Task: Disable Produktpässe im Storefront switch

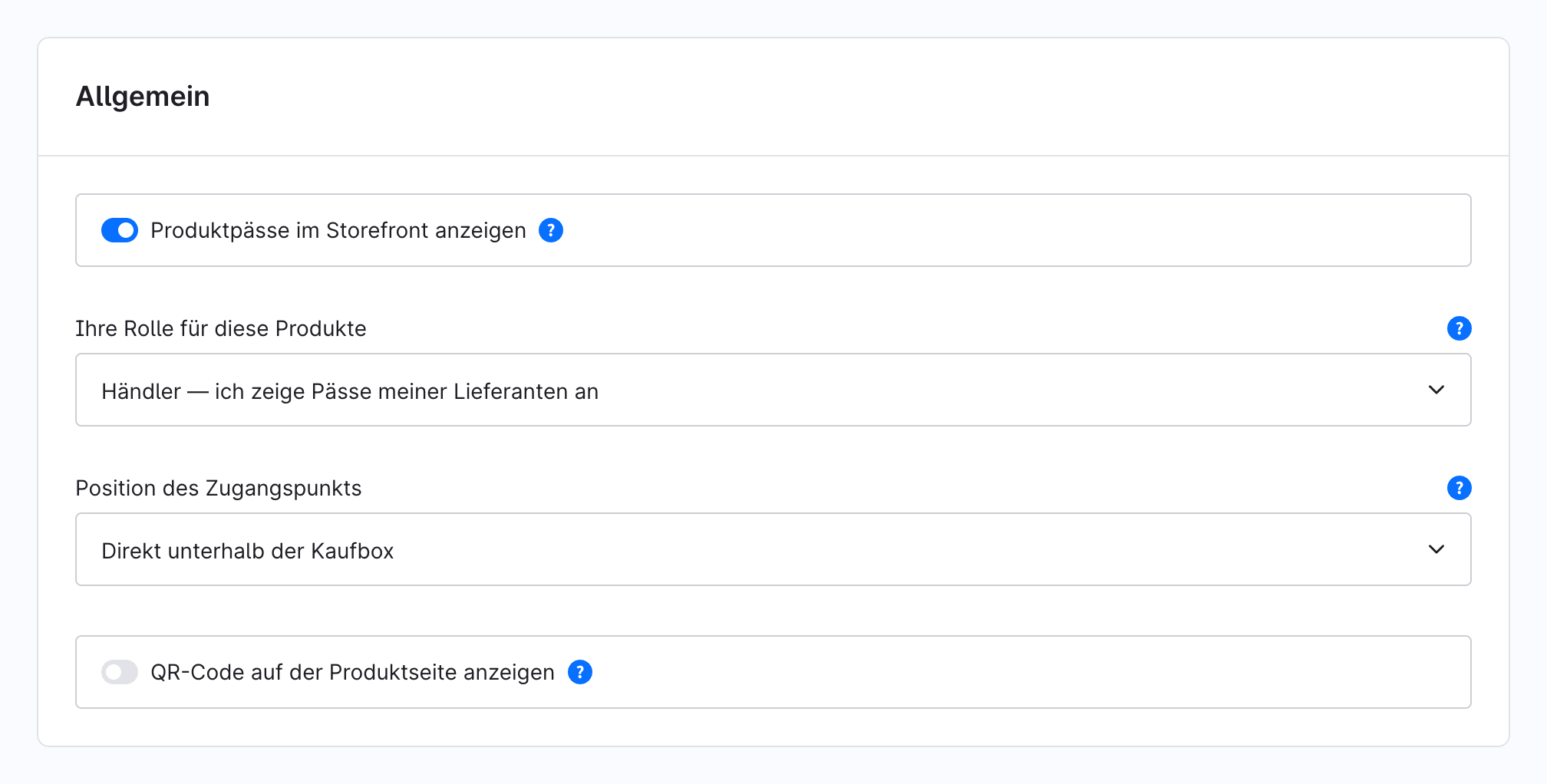Action: pos(120,230)
